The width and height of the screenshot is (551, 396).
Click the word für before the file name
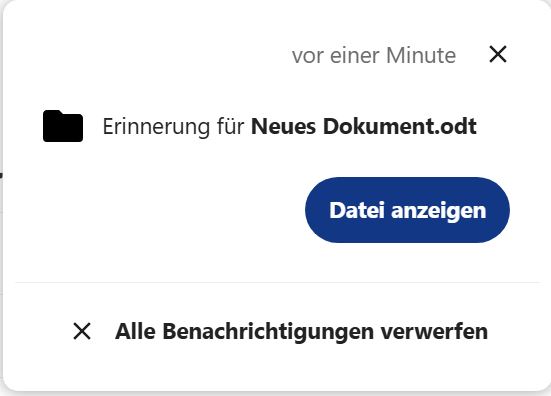231,126
